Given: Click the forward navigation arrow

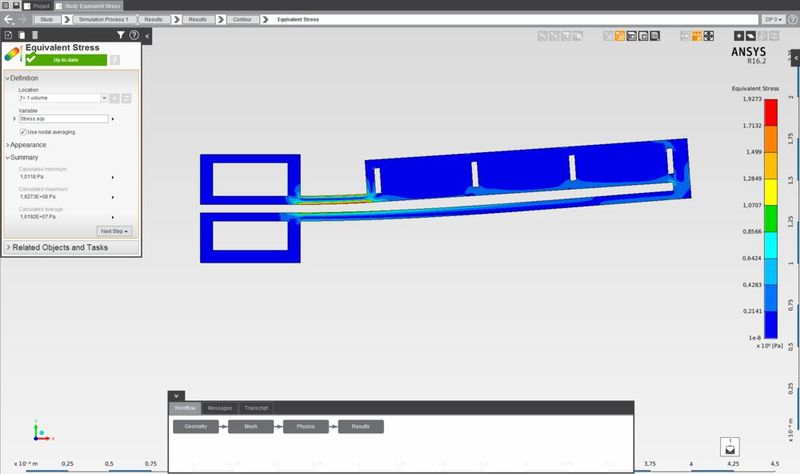Looking at the screenshot, I should point(22,19).
